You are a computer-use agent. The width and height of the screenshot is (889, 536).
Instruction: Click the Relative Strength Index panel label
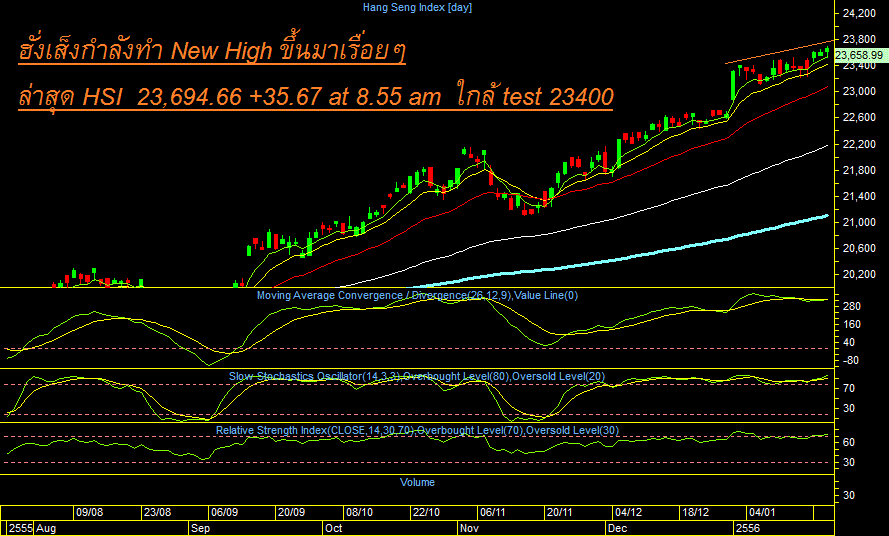(x=417, y=431)
